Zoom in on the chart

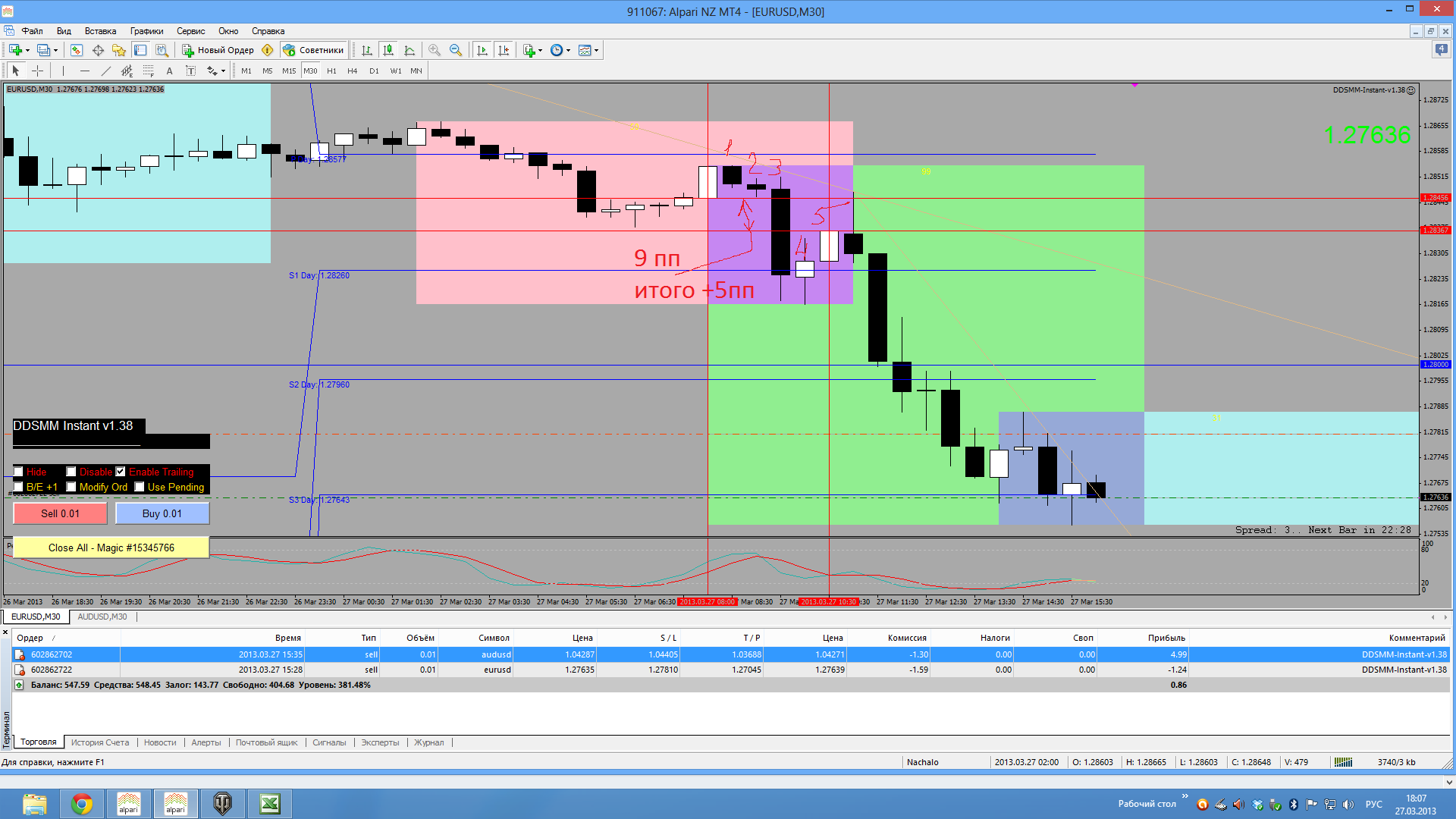coord(435,50)
